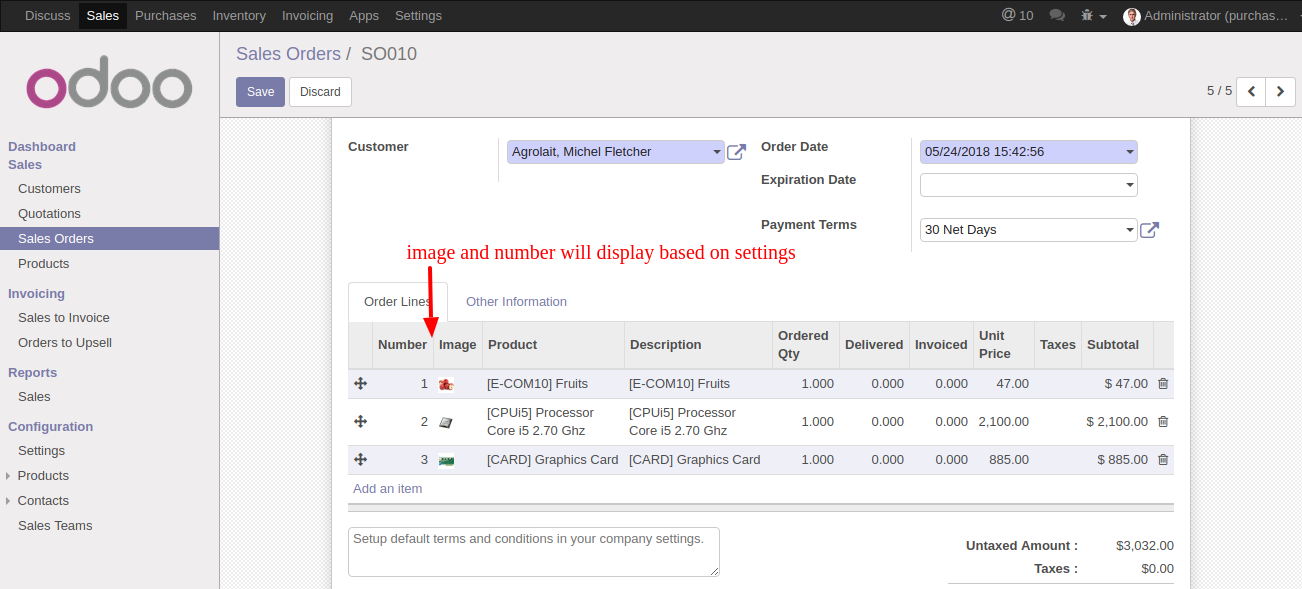Open external link for Payment Terms
The height and width of the screenshot is (589, 1302).
(x=1150, y=230)
